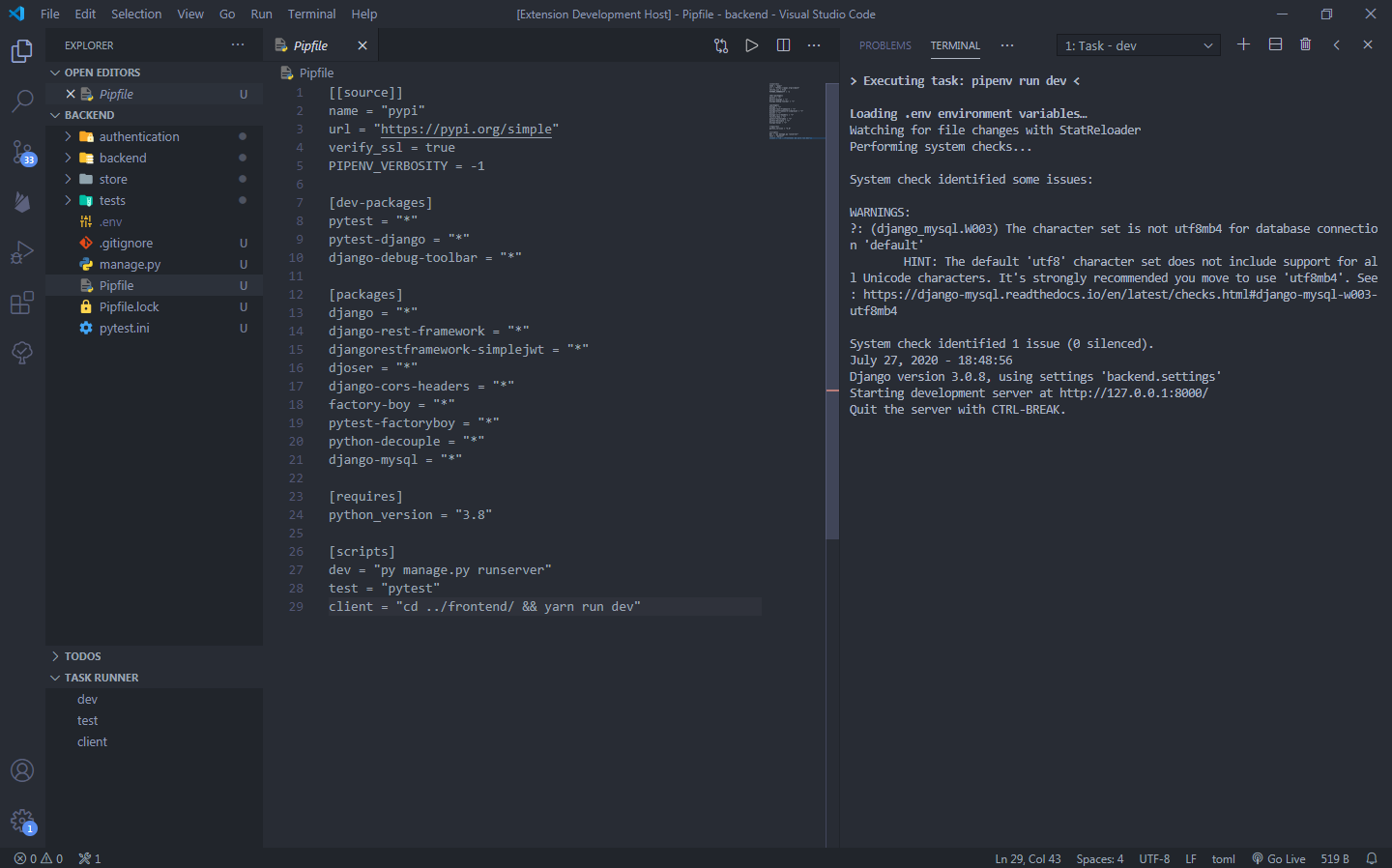Select the Terminal panel tab

(x=955, y=45)
